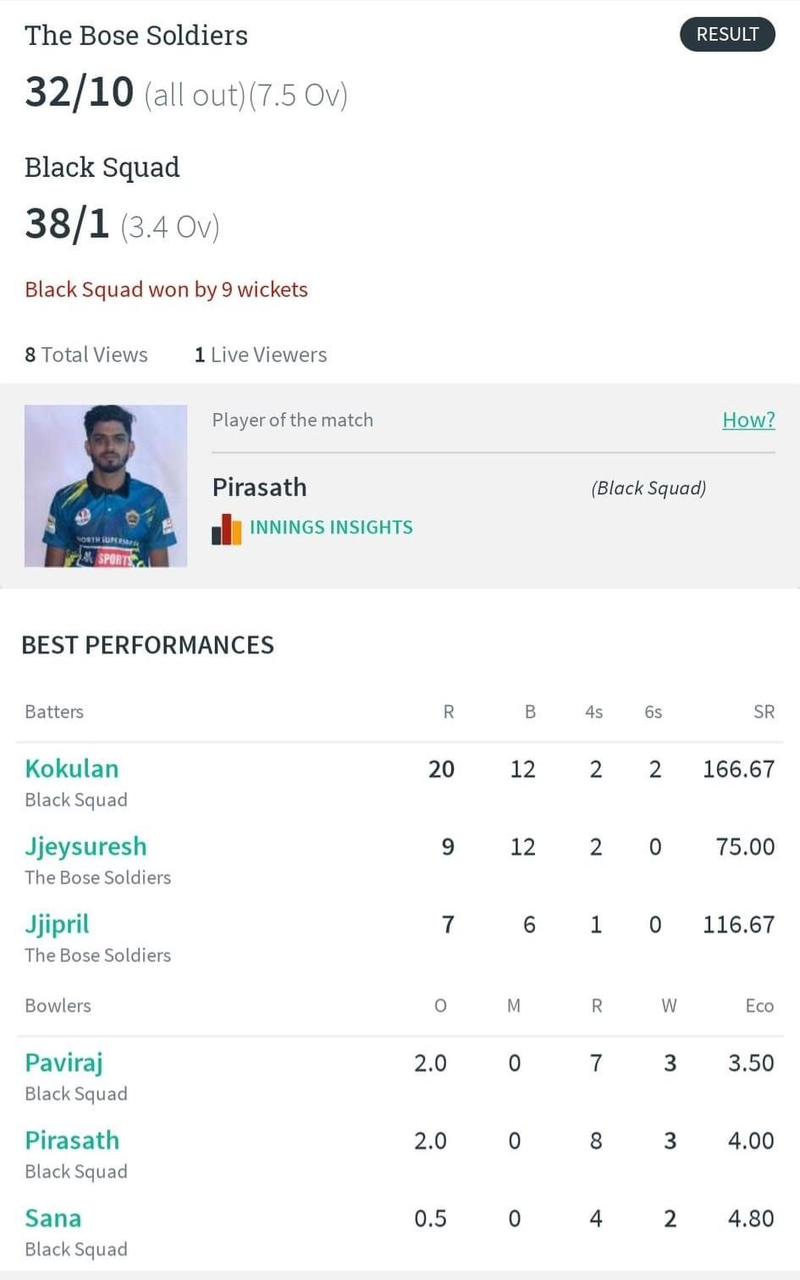Select the 38/1 score line
The image size is (800, 1280).
pyautogui.click(x=122, y=226)
